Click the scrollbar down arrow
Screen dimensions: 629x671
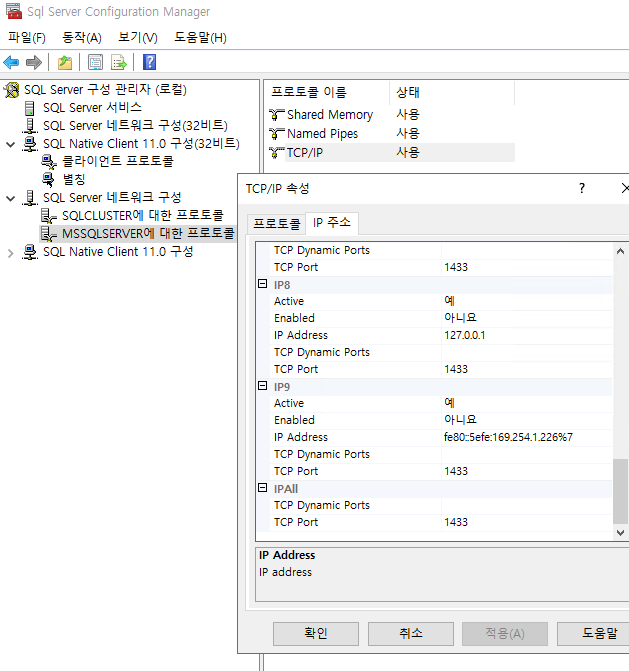(620, 532)
